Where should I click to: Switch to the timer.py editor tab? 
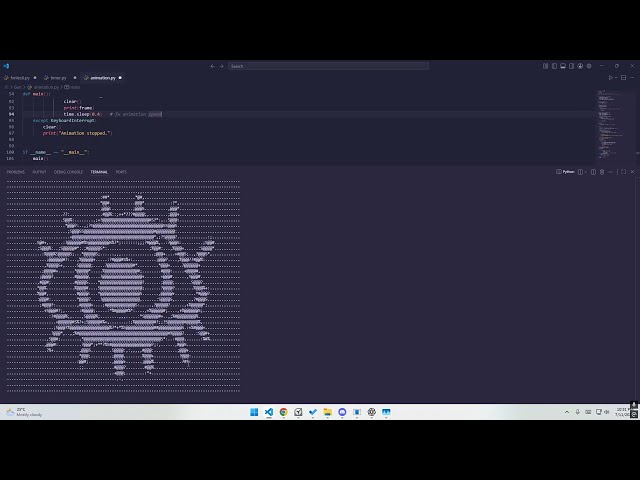58,78
